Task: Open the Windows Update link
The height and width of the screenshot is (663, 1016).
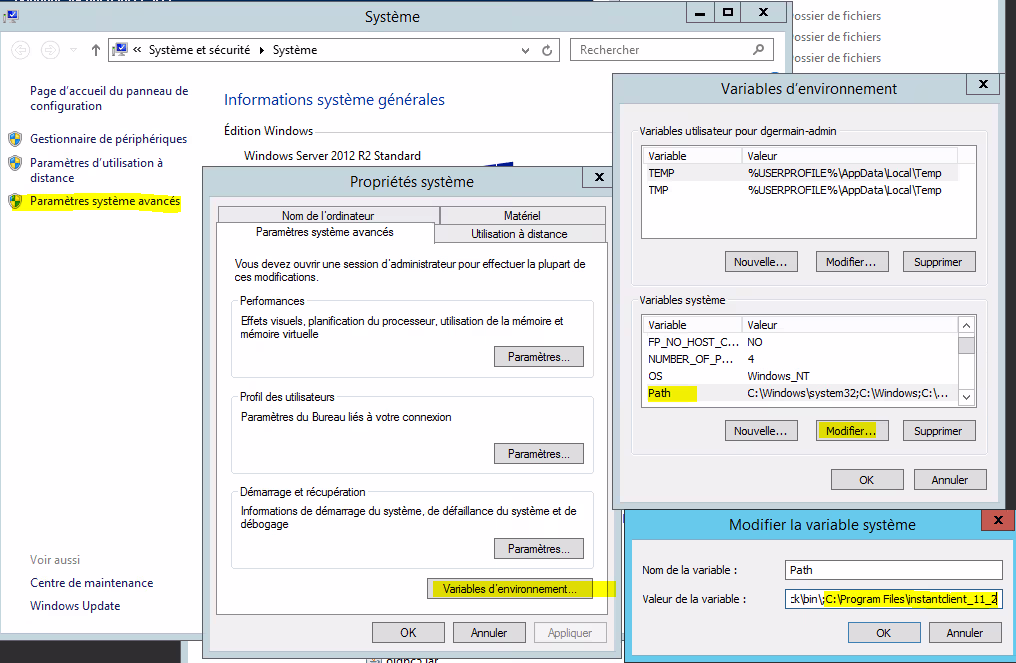Action: pyautogui.click(x=75, y=606)
